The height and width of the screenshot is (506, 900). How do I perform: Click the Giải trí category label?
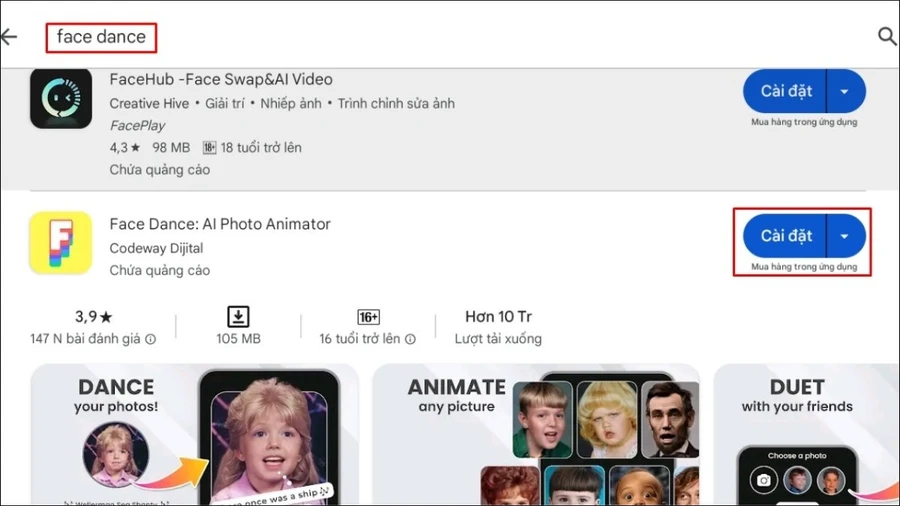[x=224, y=103]
